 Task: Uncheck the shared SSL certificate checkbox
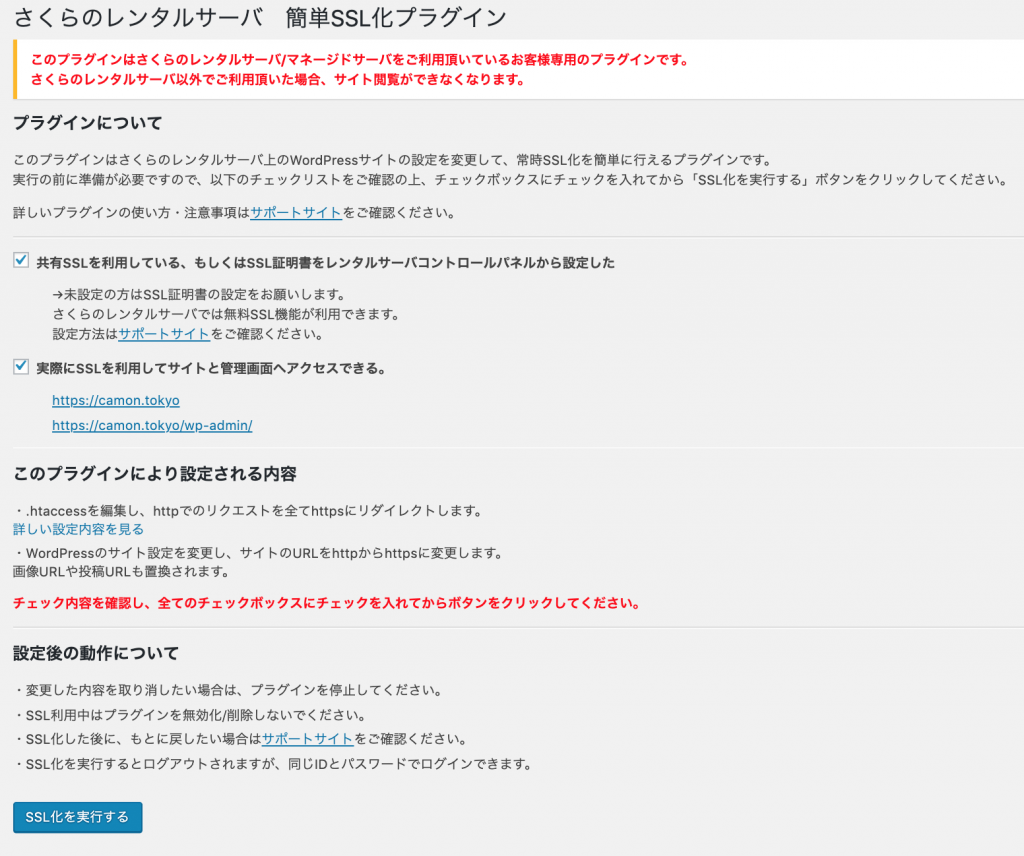21,261
